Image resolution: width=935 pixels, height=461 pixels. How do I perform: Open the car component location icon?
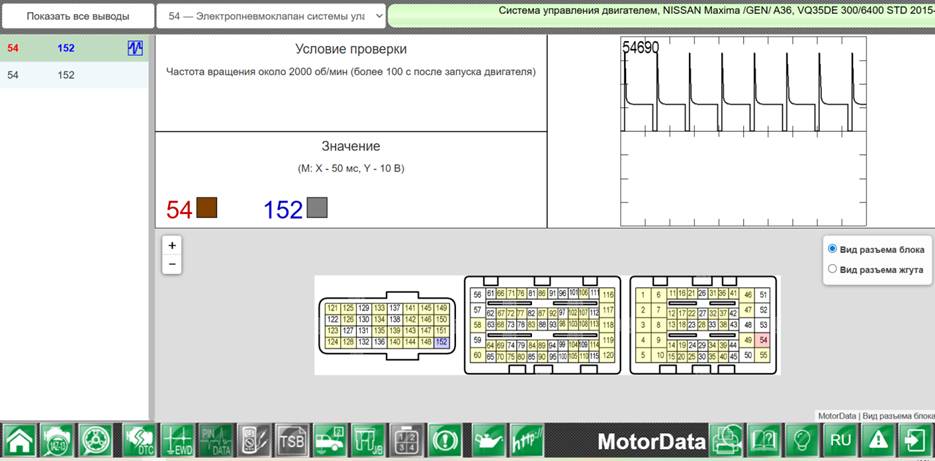(x=330, y=441)
